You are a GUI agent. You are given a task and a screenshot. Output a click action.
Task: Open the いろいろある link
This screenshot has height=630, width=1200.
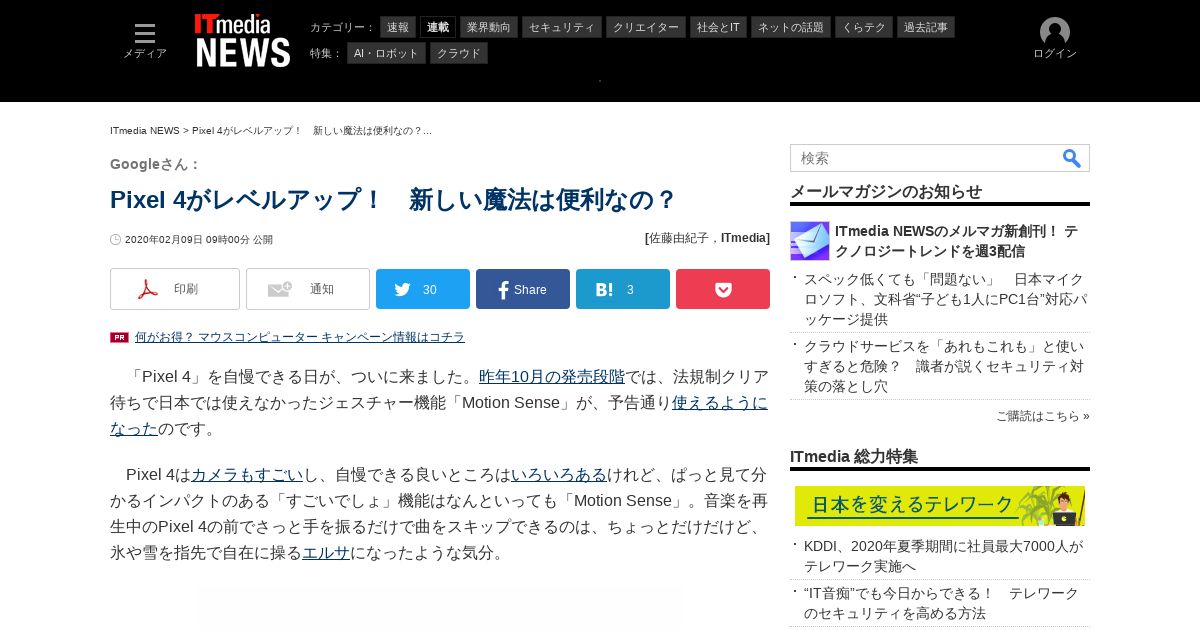click(559, 475)
